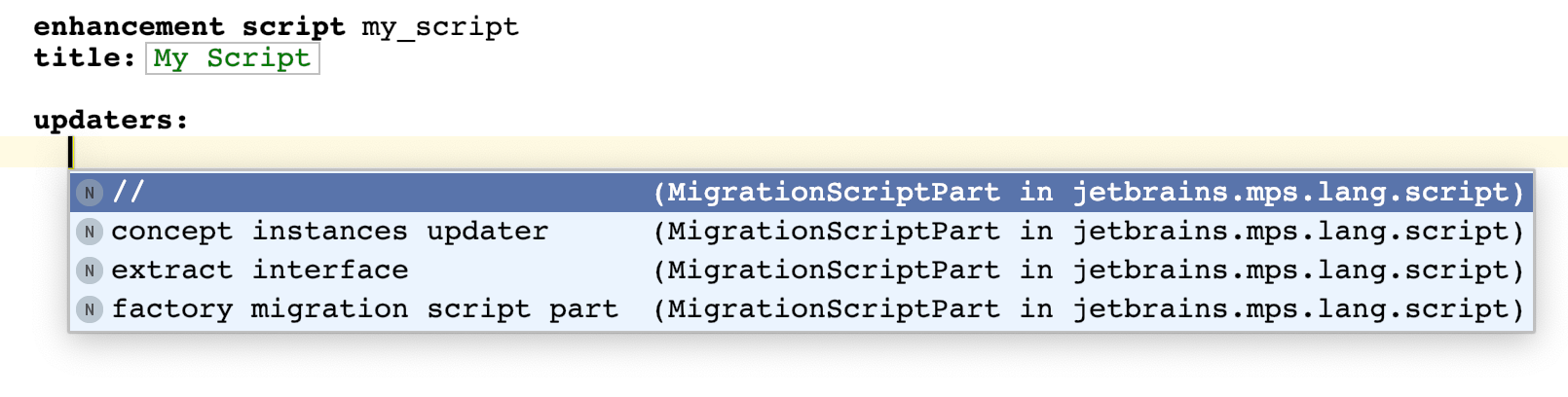Click the title: label
The height and width of the screenshot is (397, 1568).
(x=84, y=58)
